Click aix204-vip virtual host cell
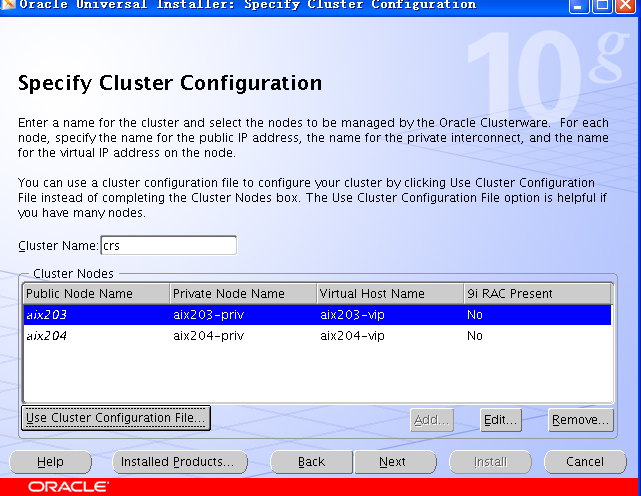641x496 pixels. [x=390, y=336]
